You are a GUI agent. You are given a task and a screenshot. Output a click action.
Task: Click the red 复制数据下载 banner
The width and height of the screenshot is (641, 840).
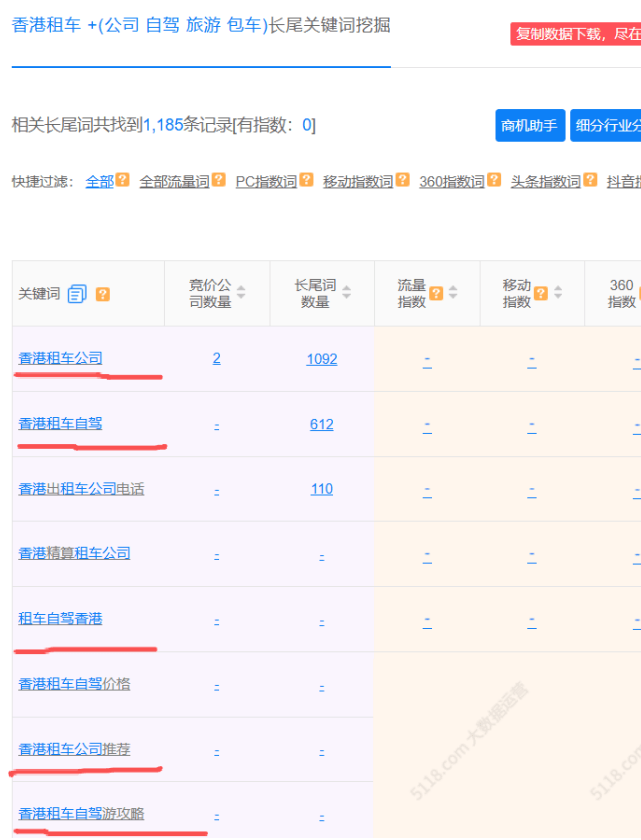point(576,34)
